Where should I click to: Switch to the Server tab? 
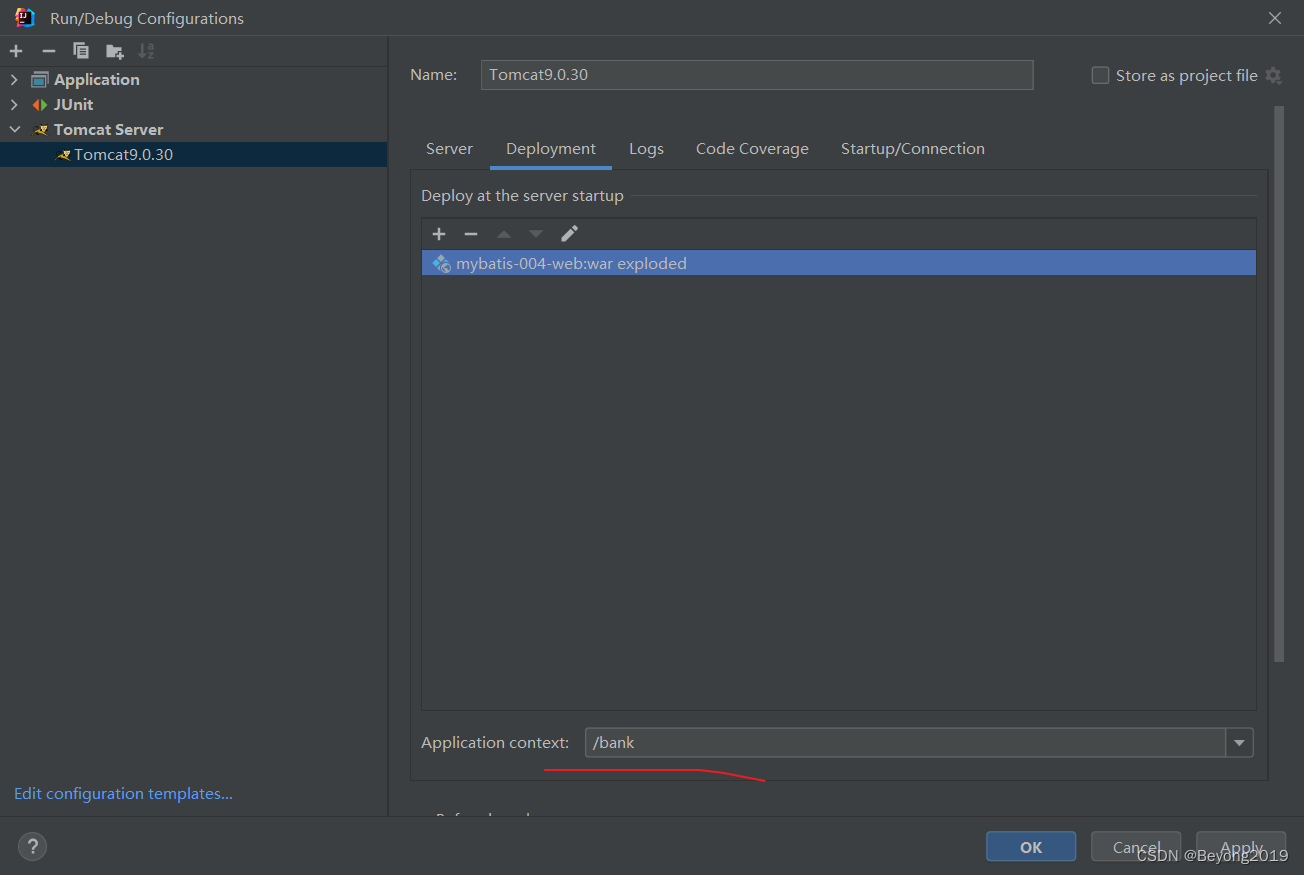449,149
